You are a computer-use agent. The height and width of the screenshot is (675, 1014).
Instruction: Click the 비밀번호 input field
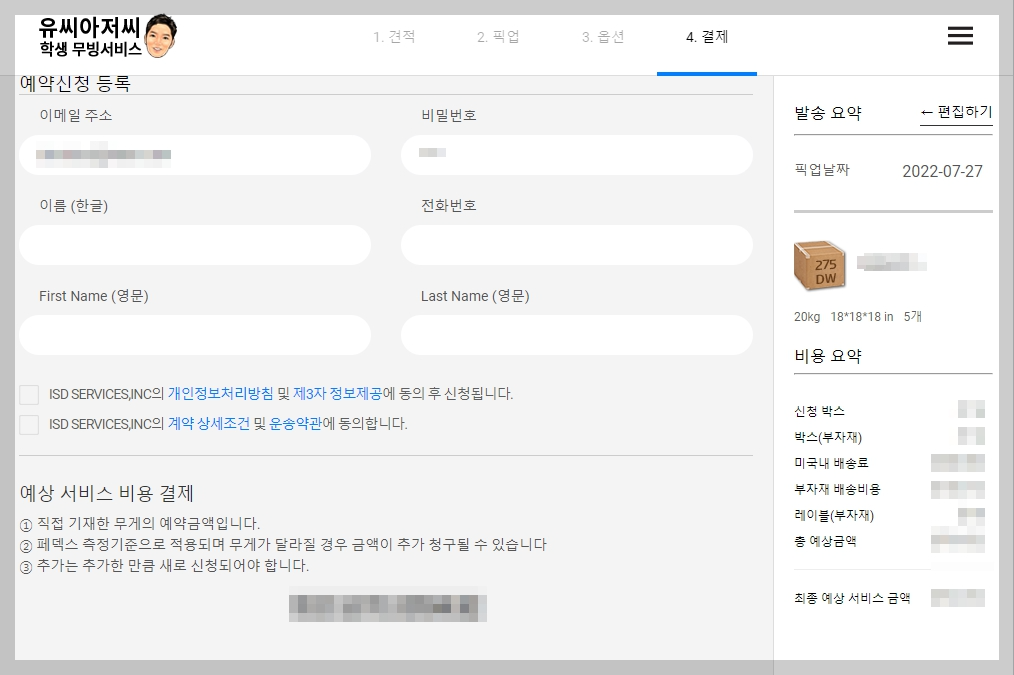[576, 155]
